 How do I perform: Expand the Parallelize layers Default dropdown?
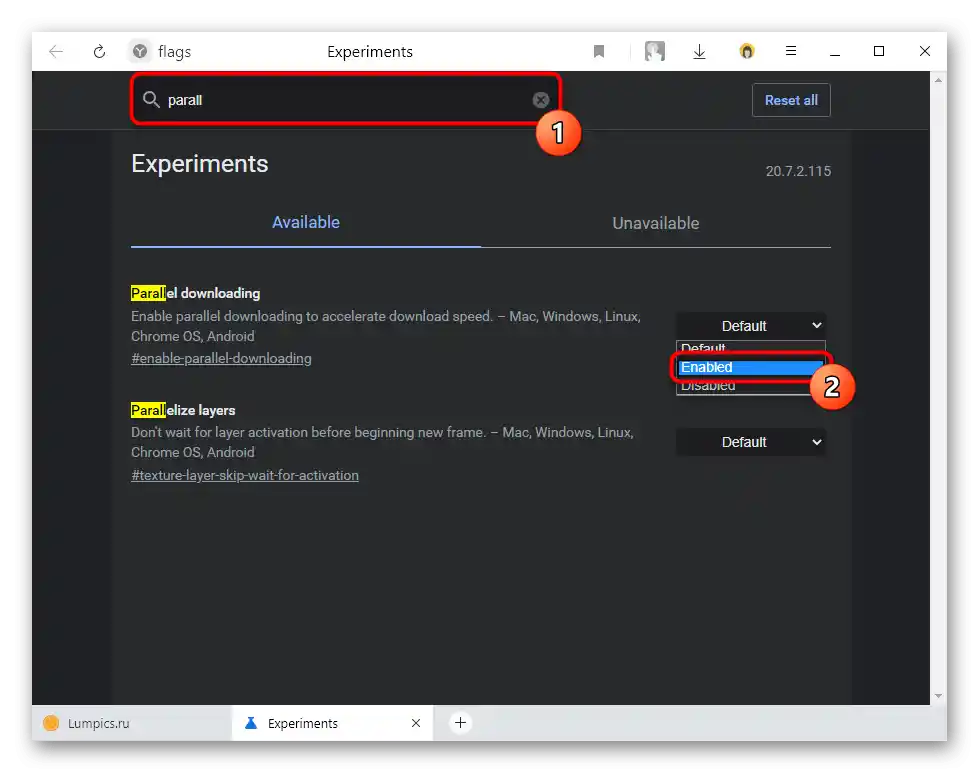(x=751, y=442)
